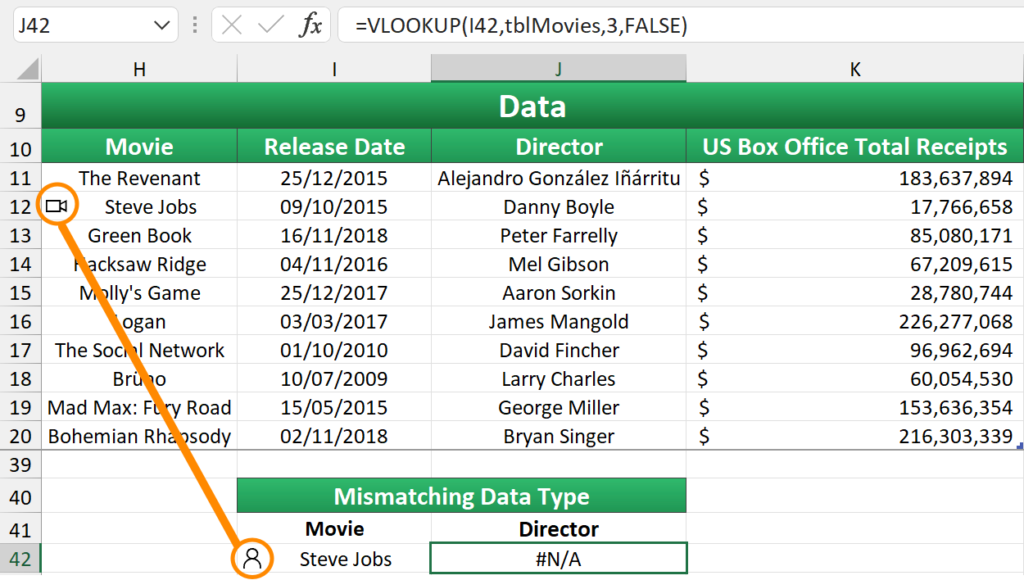Select column H header

click(139, 68)
